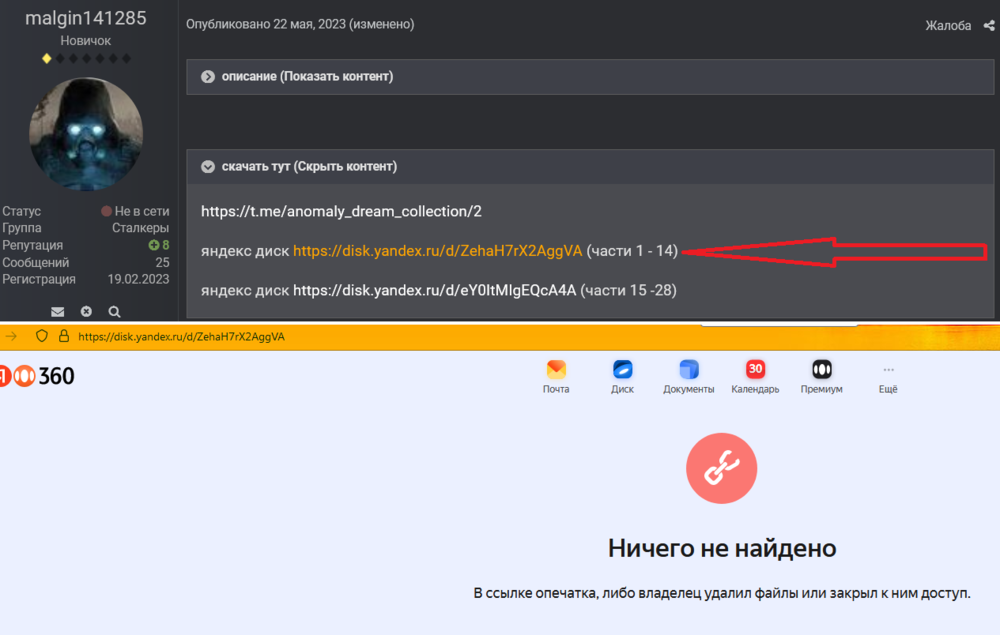Open the malgin141285 username profile
This screenshot has width=1000, height=635.
point(86,18)
